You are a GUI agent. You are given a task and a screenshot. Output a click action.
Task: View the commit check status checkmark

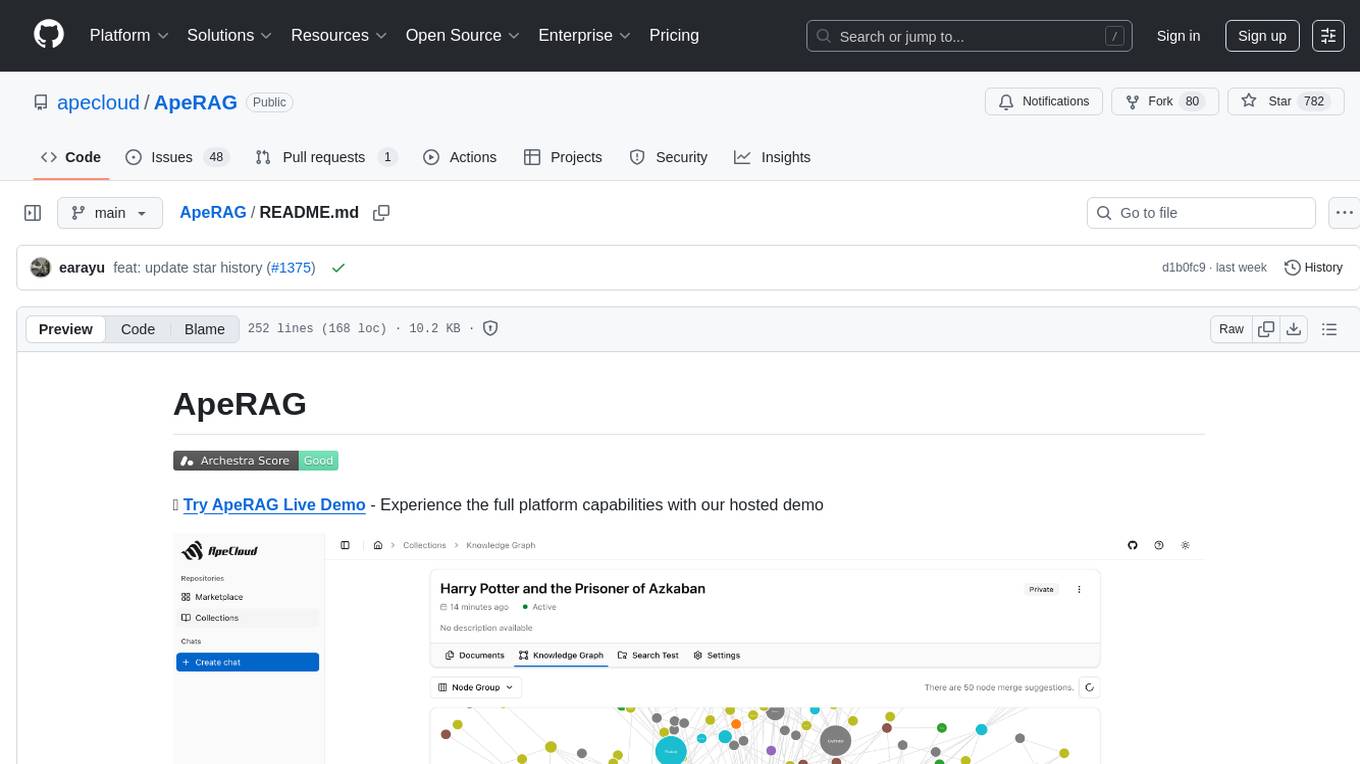338,268
